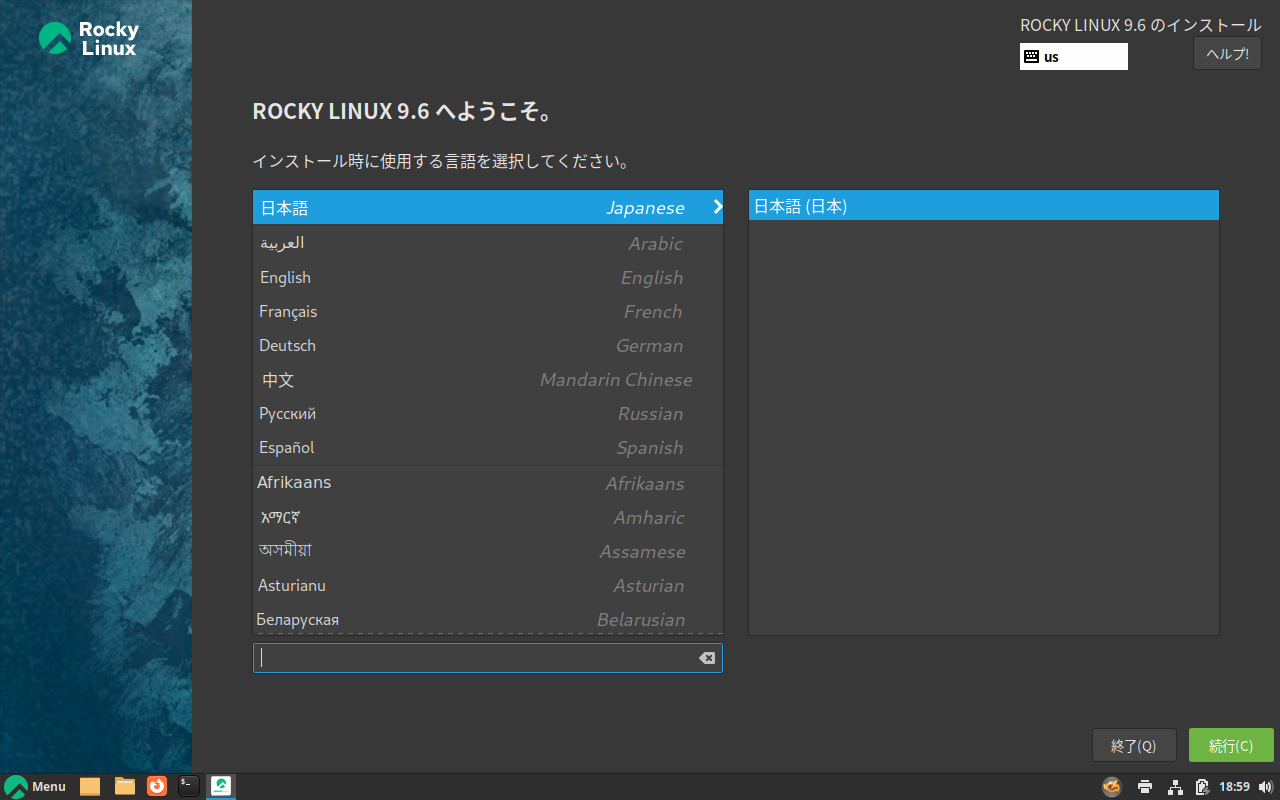The height and width of the screenshot is (800, 1280).
Task: Click the show desktop icon beside Menu
Action: pos(90,786)
